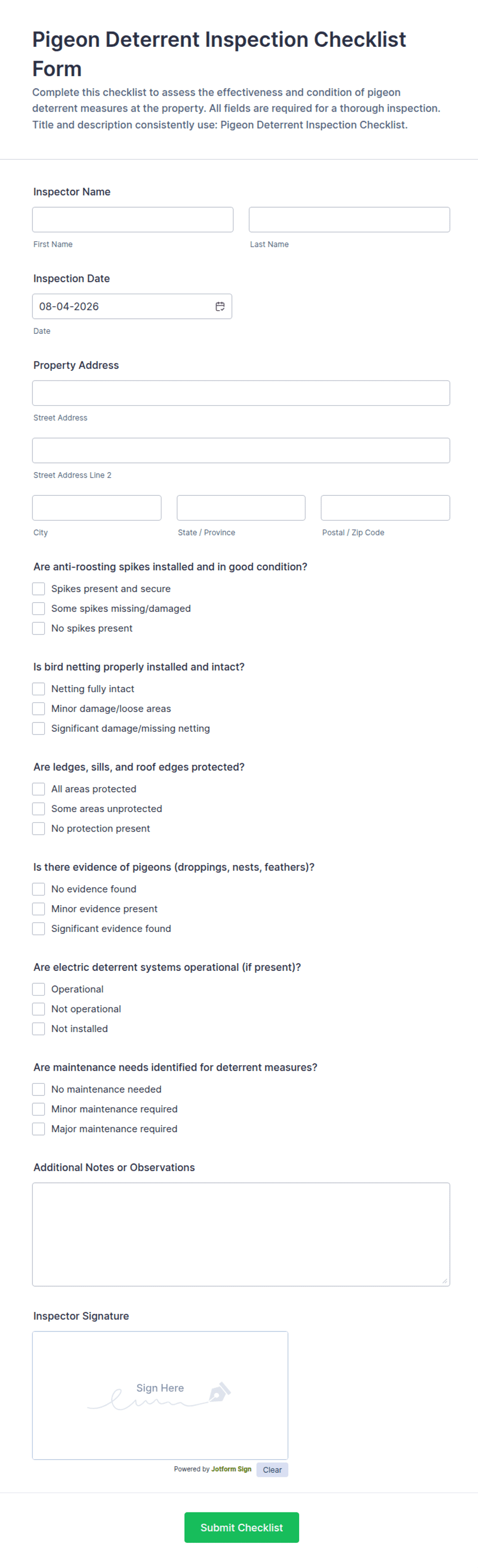478x1568 pixels.
Task: Focus the First Name field
Action: [133, 219]
